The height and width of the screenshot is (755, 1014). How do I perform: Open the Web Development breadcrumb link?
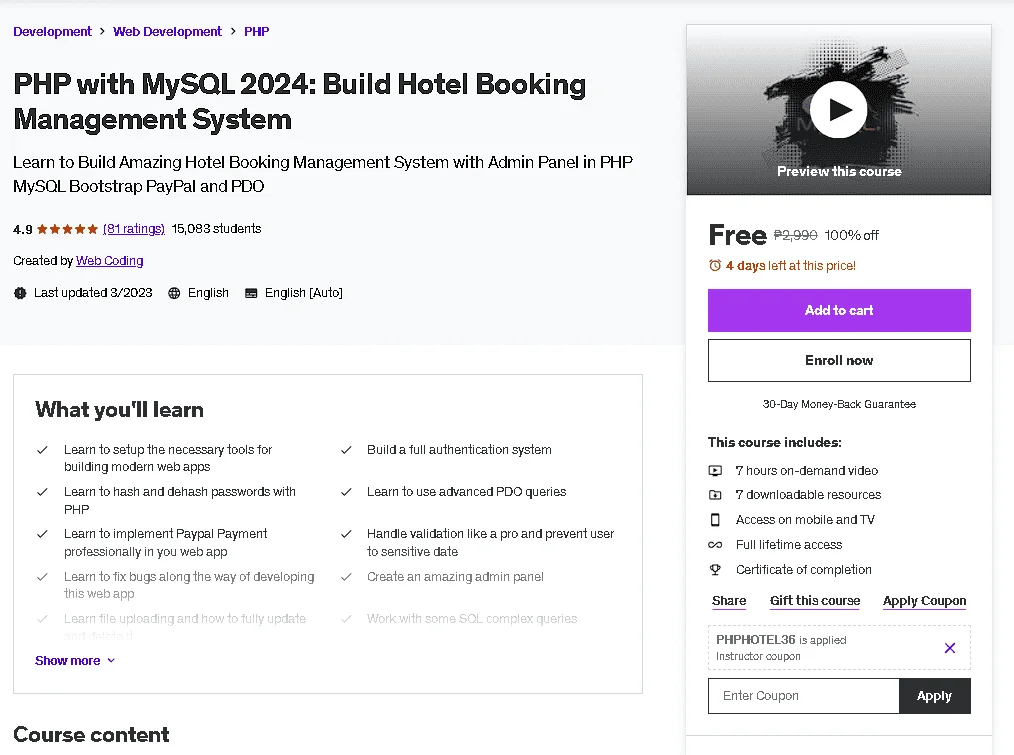[x=167, y=31]
